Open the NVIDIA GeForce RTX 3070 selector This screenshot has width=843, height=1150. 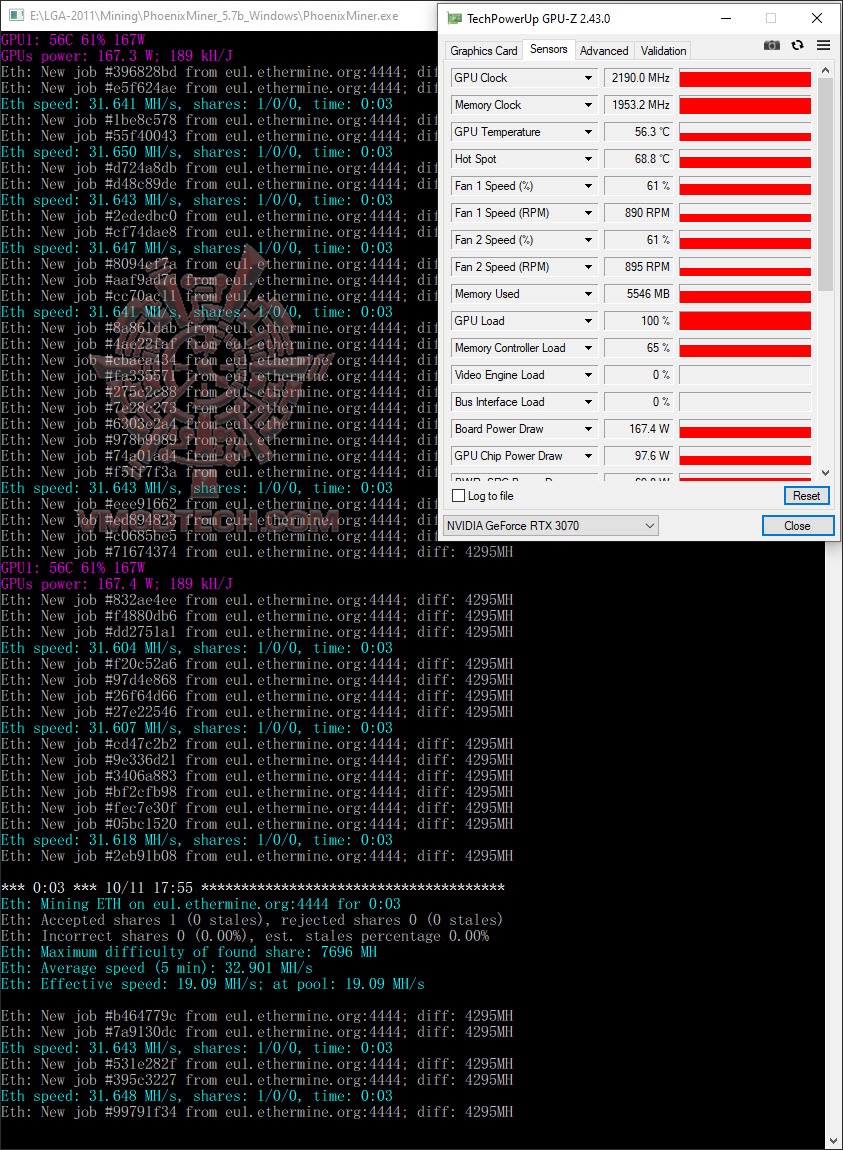550,526
